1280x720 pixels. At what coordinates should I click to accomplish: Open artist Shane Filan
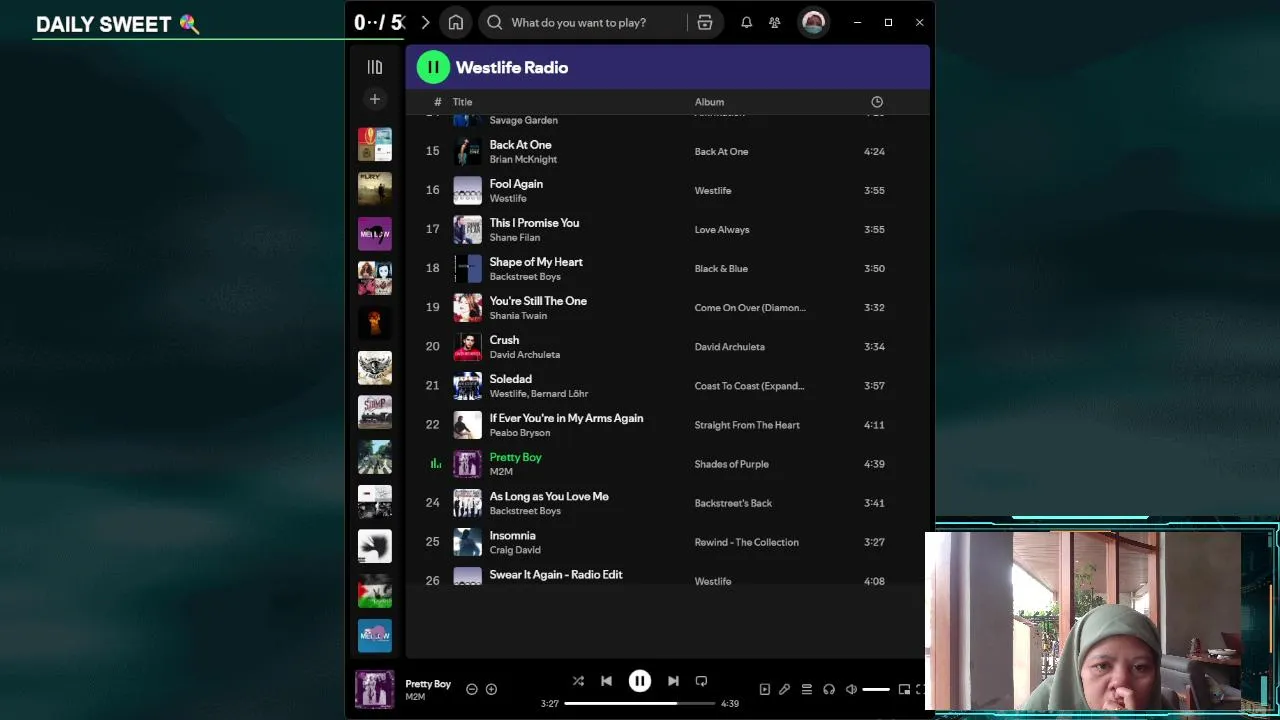click(x=514, y=237)
